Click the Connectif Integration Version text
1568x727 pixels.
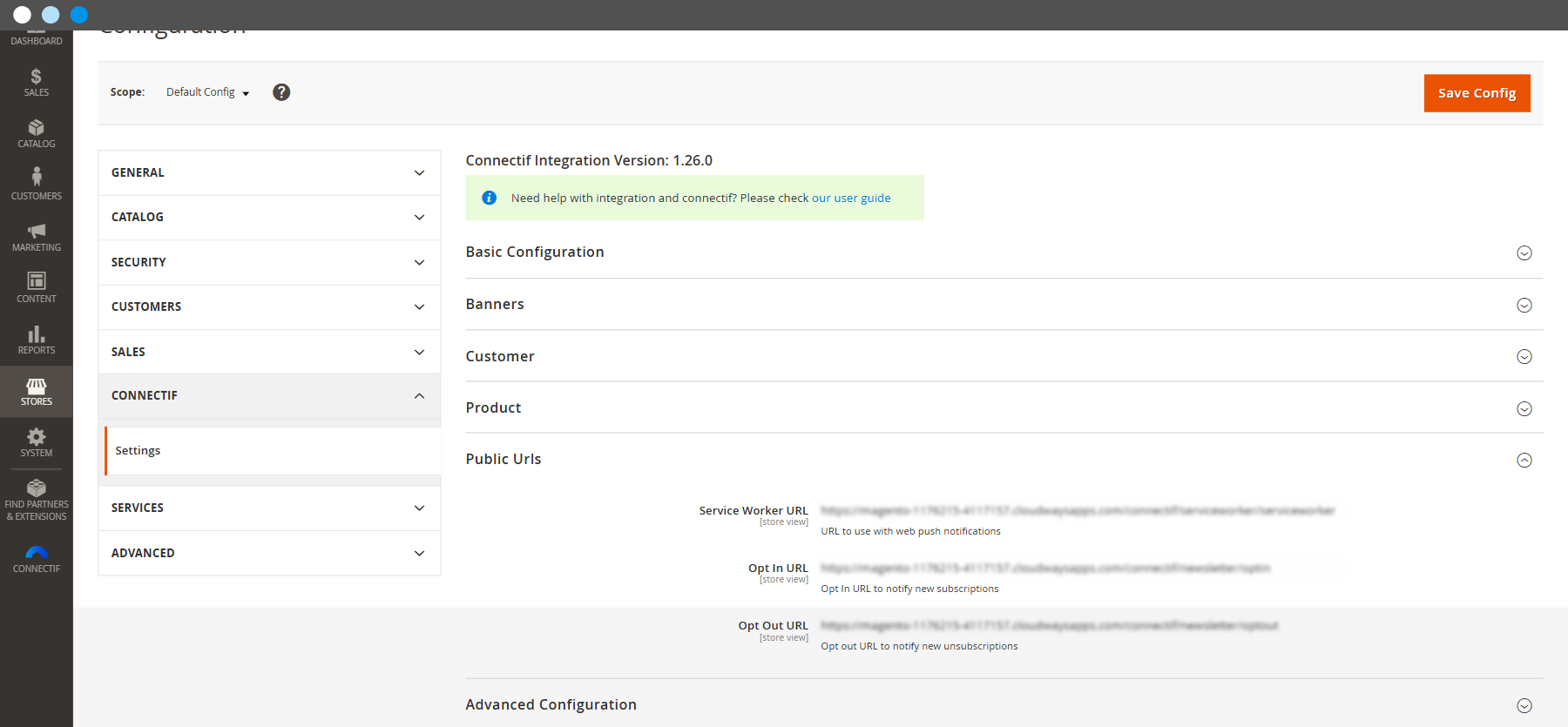(x=589, y=160)
